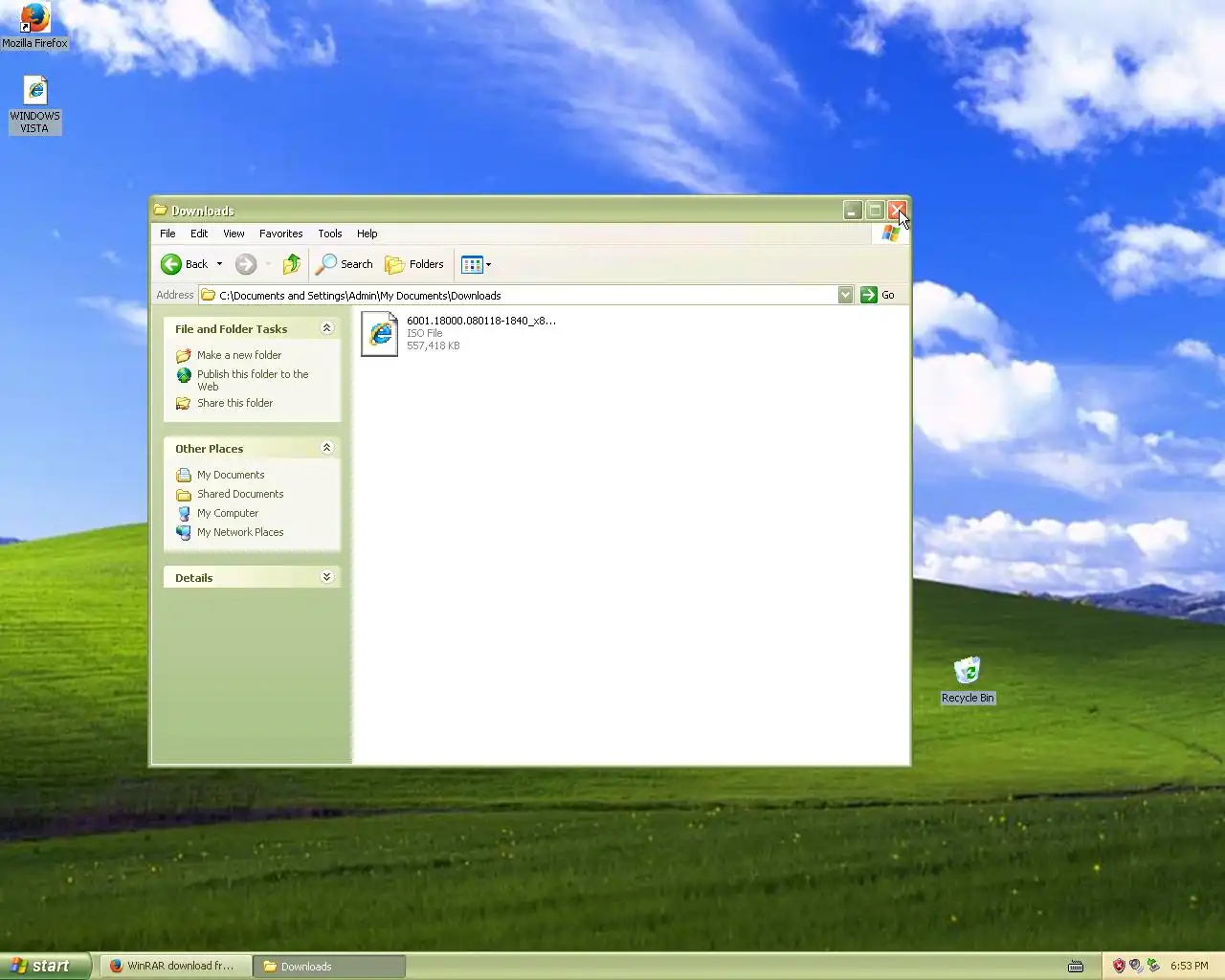This screenshot has width=1225, height=980.
Task: Select file name 6001.18000.080118-1840_x8...
Action: tap(480, 321)
